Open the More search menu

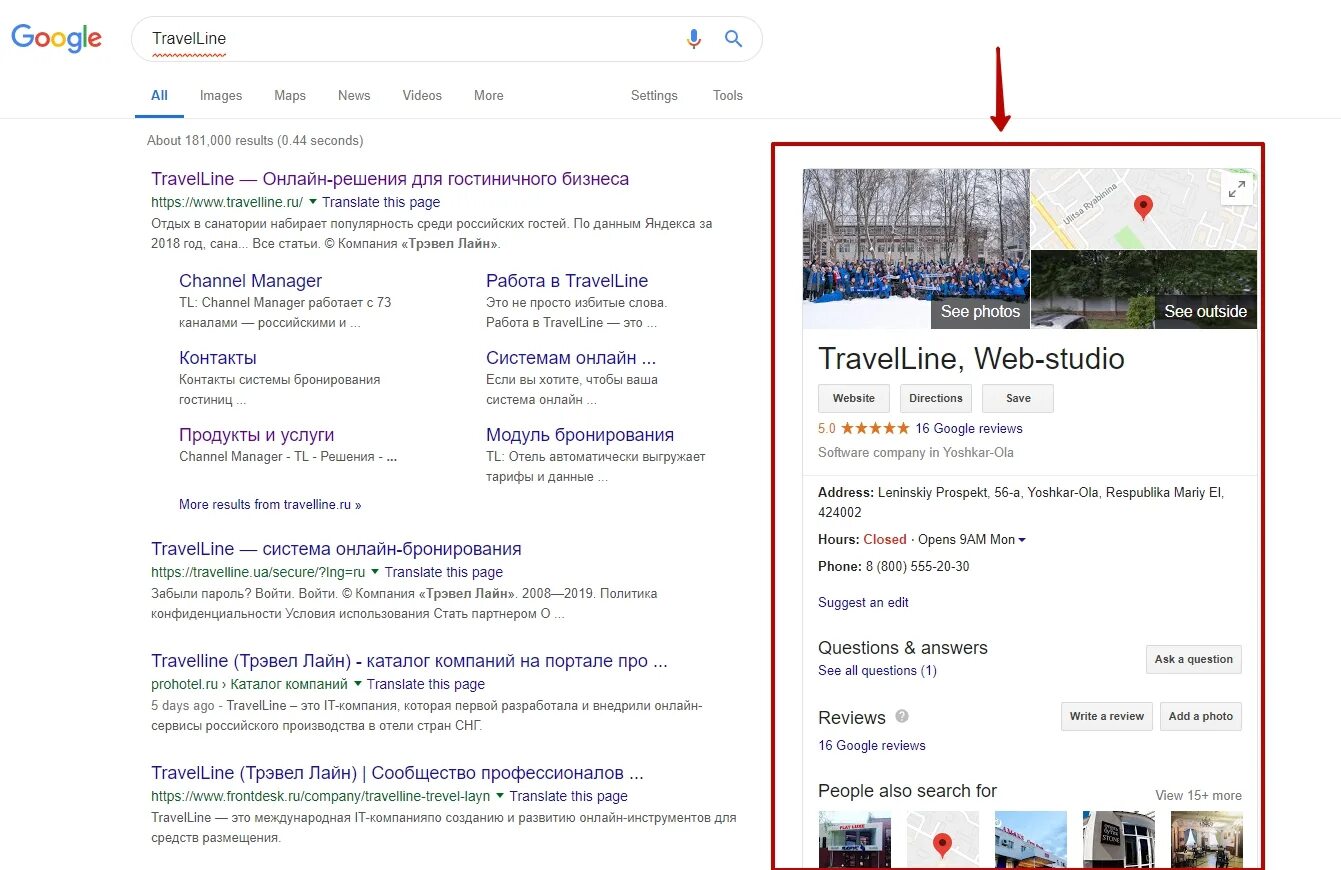pos(489,95)
